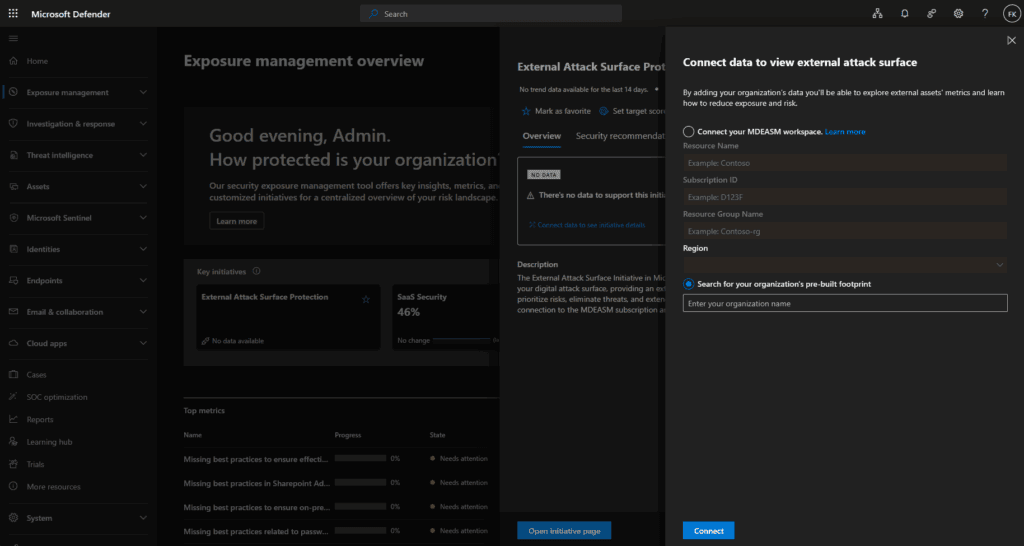1024x546 pixels.
Task: Click the Assets sidebar icon
Action: pos(13,186)
